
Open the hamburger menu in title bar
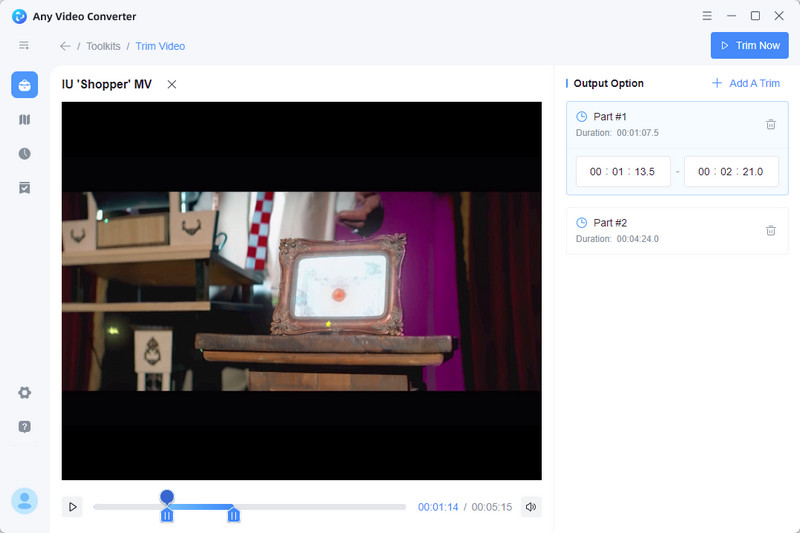point(707,16)
